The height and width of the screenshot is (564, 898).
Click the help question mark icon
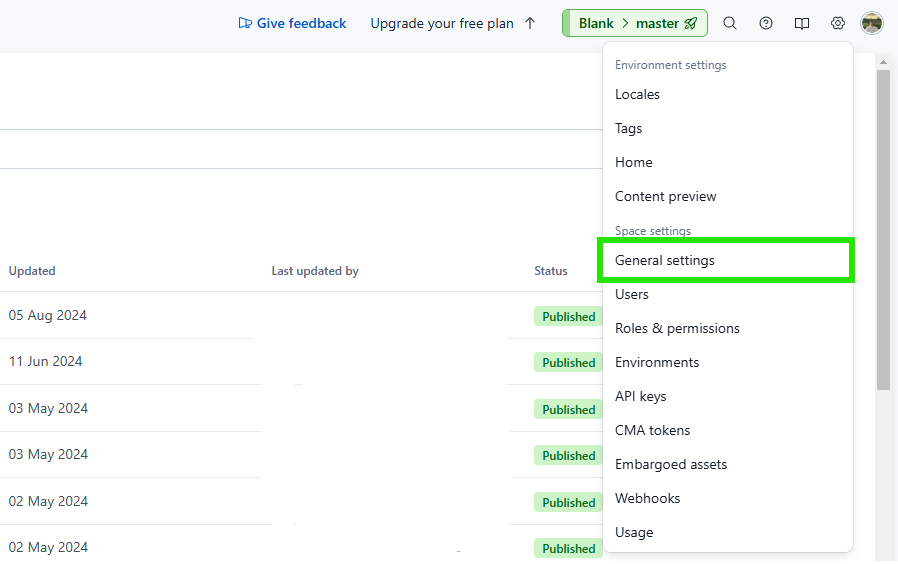point(766,23)
